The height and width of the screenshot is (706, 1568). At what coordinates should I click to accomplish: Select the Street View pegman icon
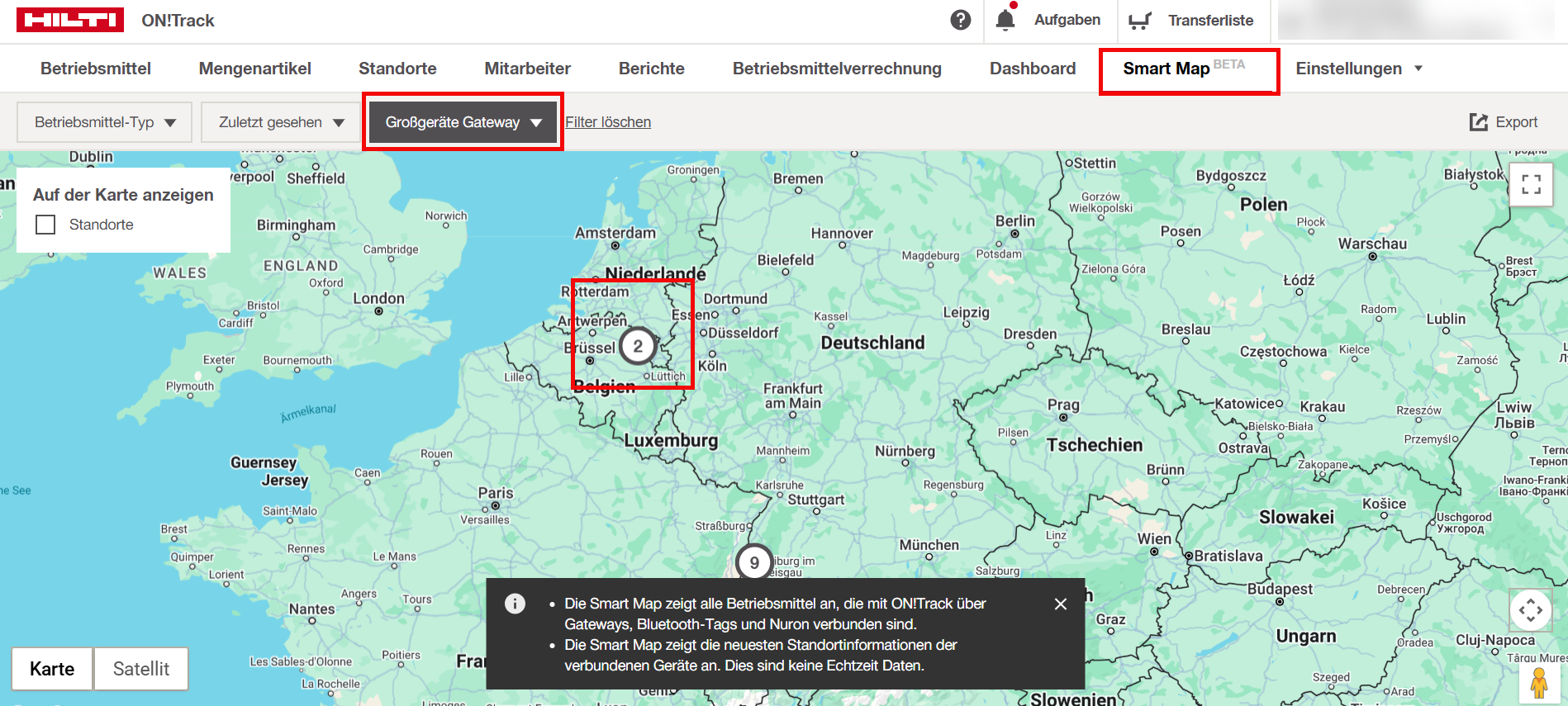coord(1538,684)
